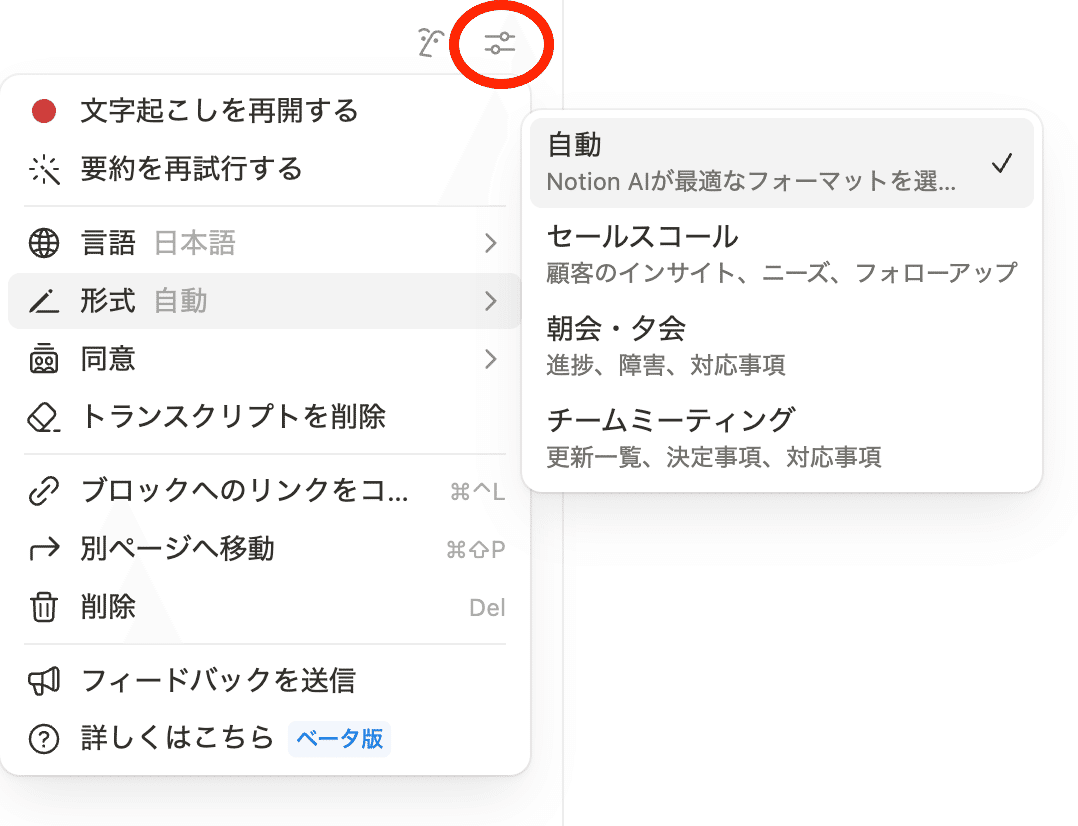Click 文字起こしを再開する
Image resolution: width=1078 pixels, height=826 pixels.
pyautogui.click(x=219, y=111)
